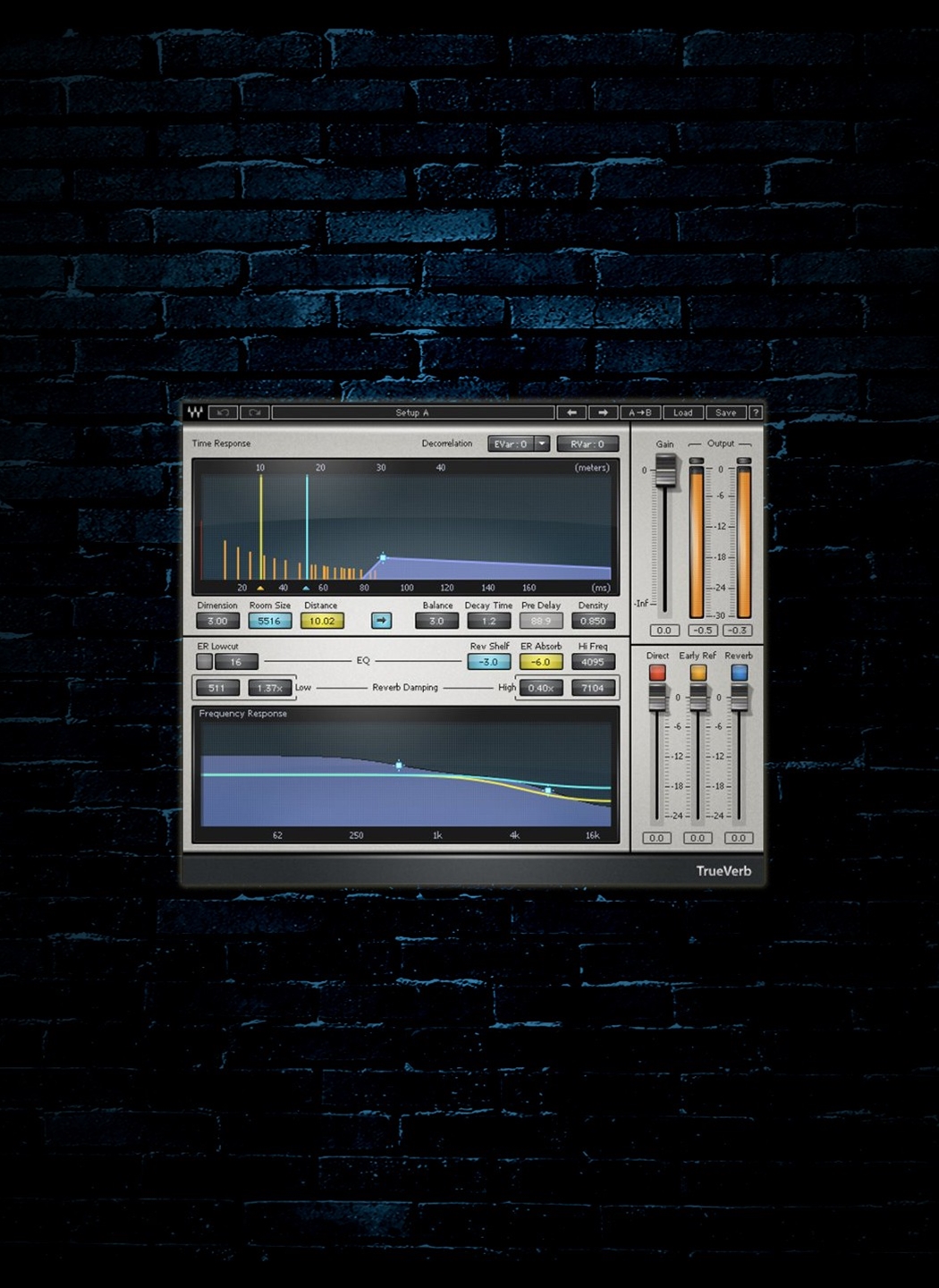Click the Room Size value field showing 5516
The image size is (939, 1288).
268,620
